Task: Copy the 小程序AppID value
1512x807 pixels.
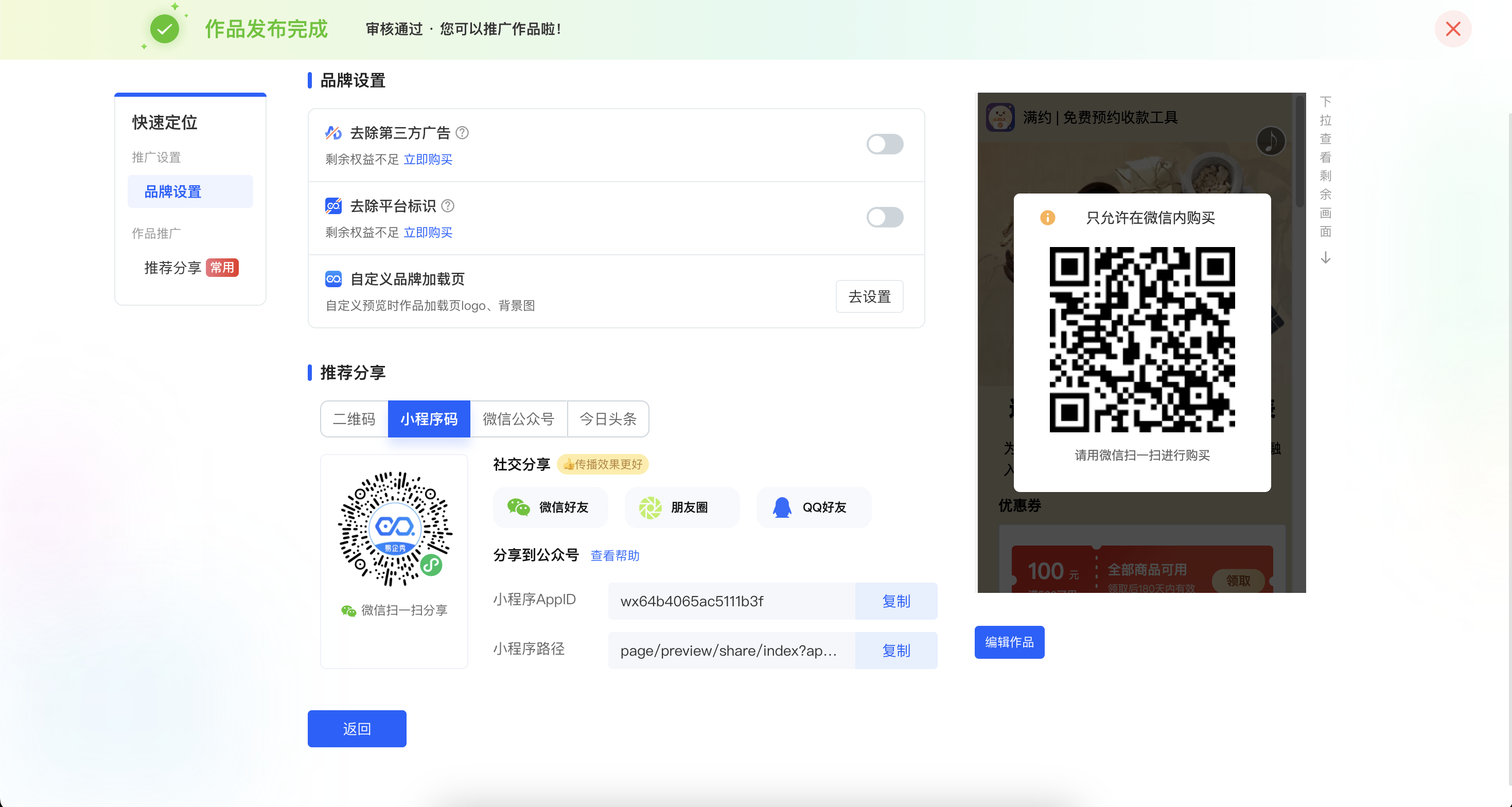Action: click(x=895, y=601)
